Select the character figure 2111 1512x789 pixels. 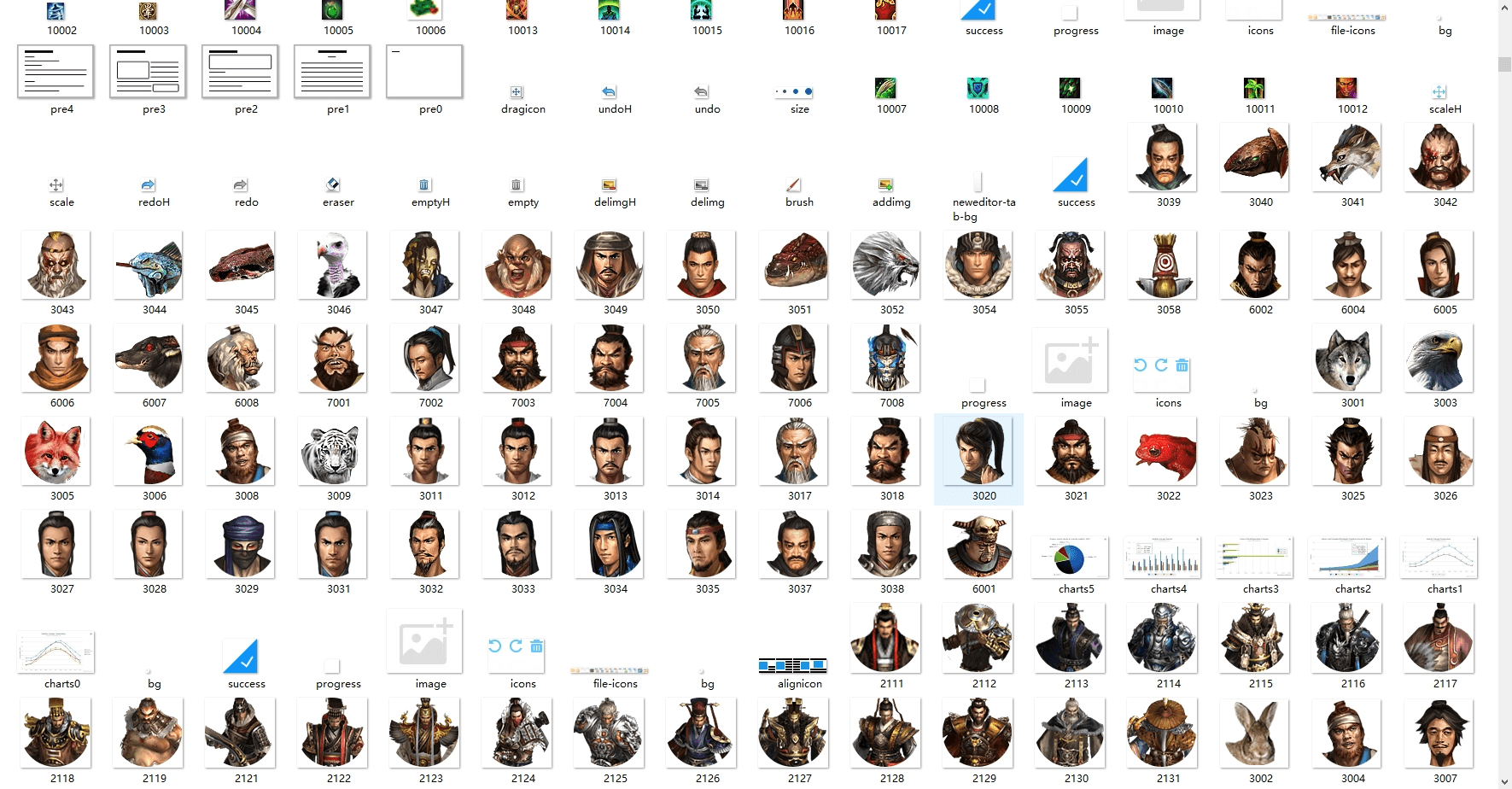click(x=885, y=638)
